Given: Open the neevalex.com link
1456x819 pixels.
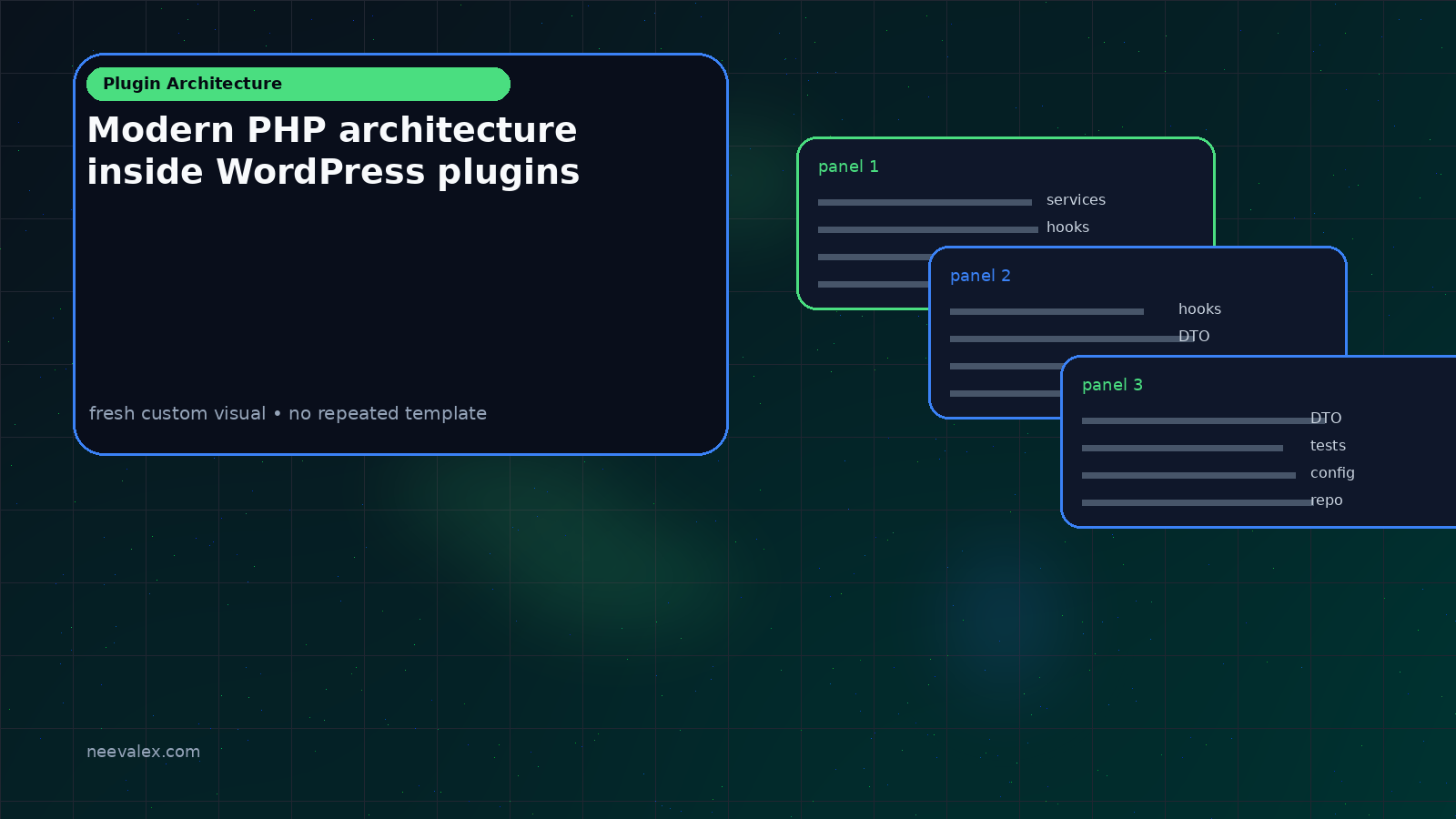Looking at the screenshot, I should 143,752.
